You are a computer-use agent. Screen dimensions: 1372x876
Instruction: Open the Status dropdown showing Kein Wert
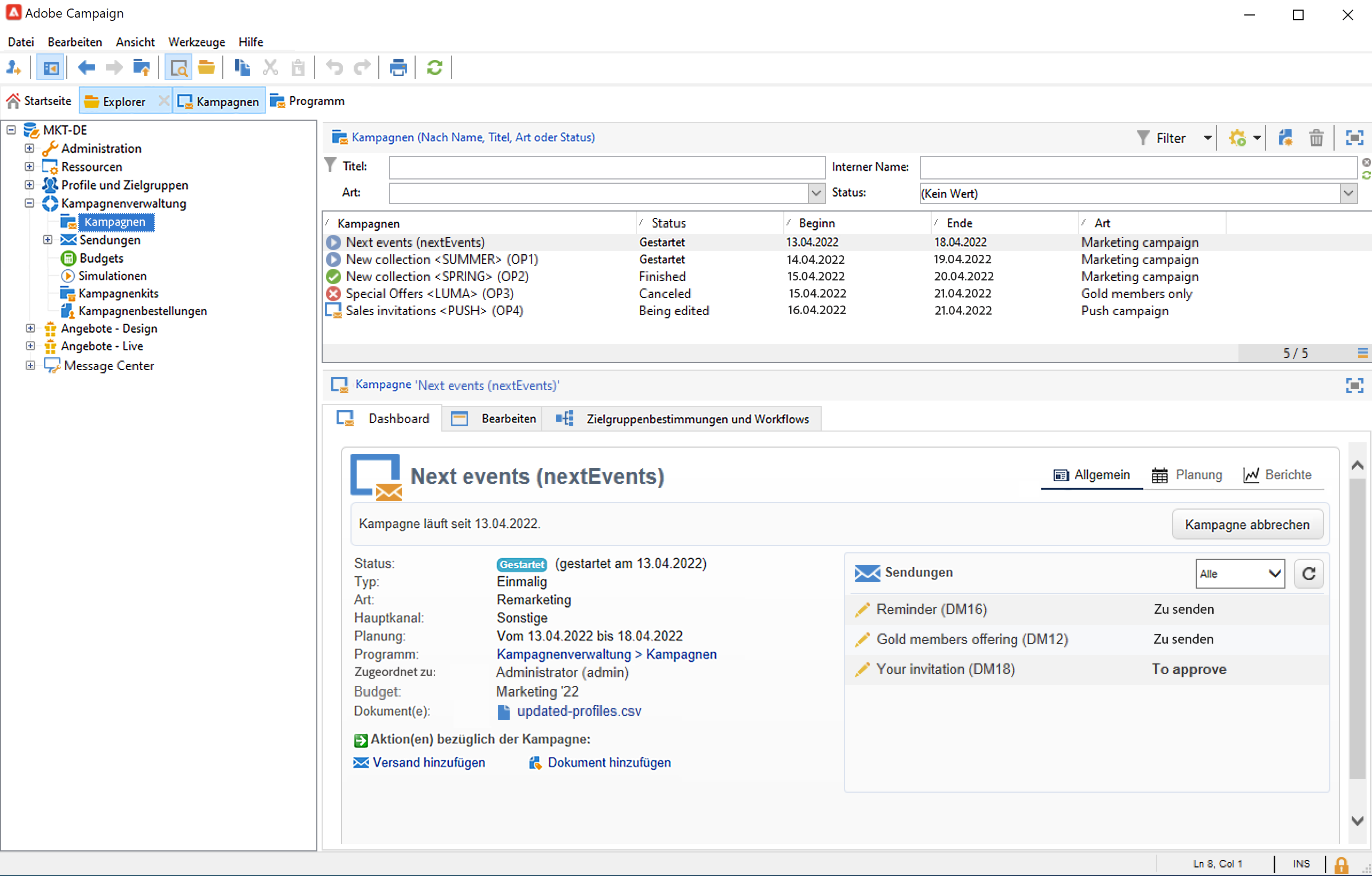pos(1348,194)
